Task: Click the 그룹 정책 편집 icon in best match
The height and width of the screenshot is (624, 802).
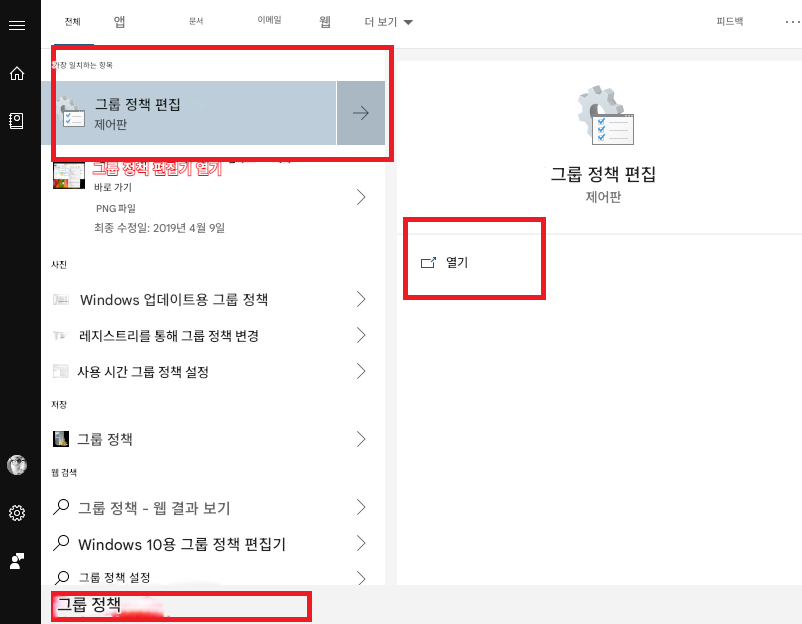Action: [71, 113]
